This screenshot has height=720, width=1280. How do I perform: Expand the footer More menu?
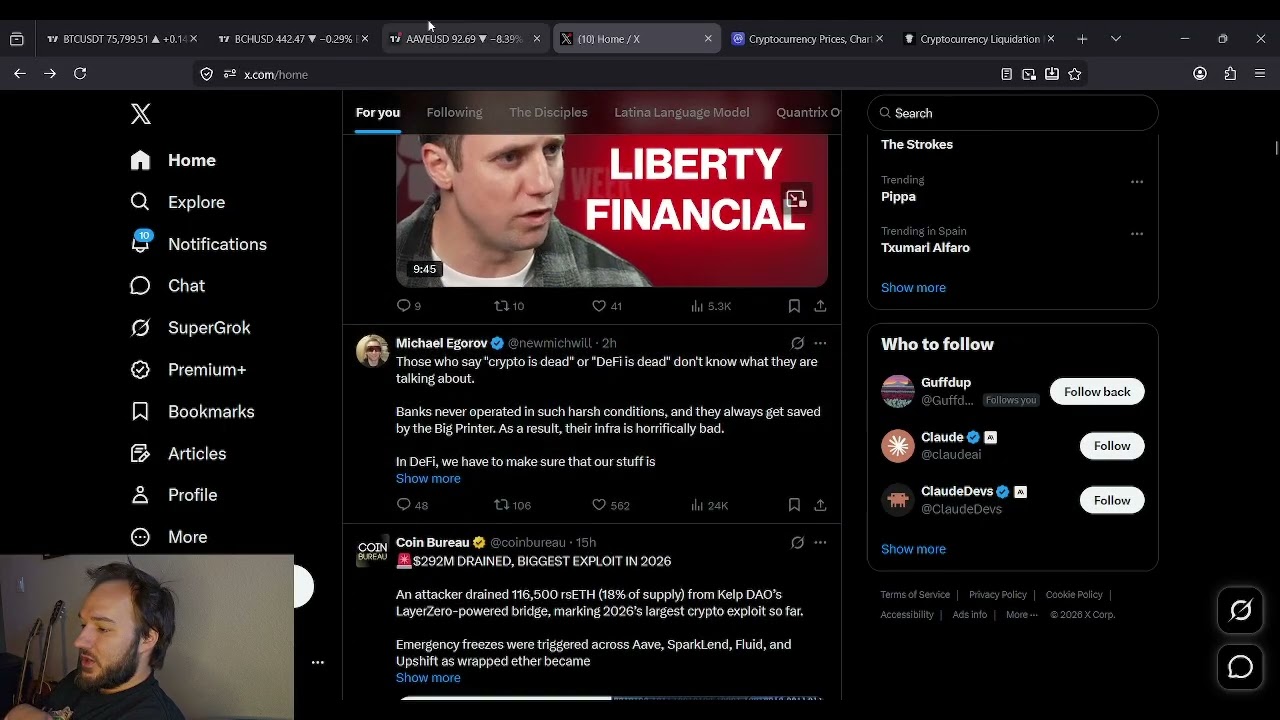[1022, 615]
